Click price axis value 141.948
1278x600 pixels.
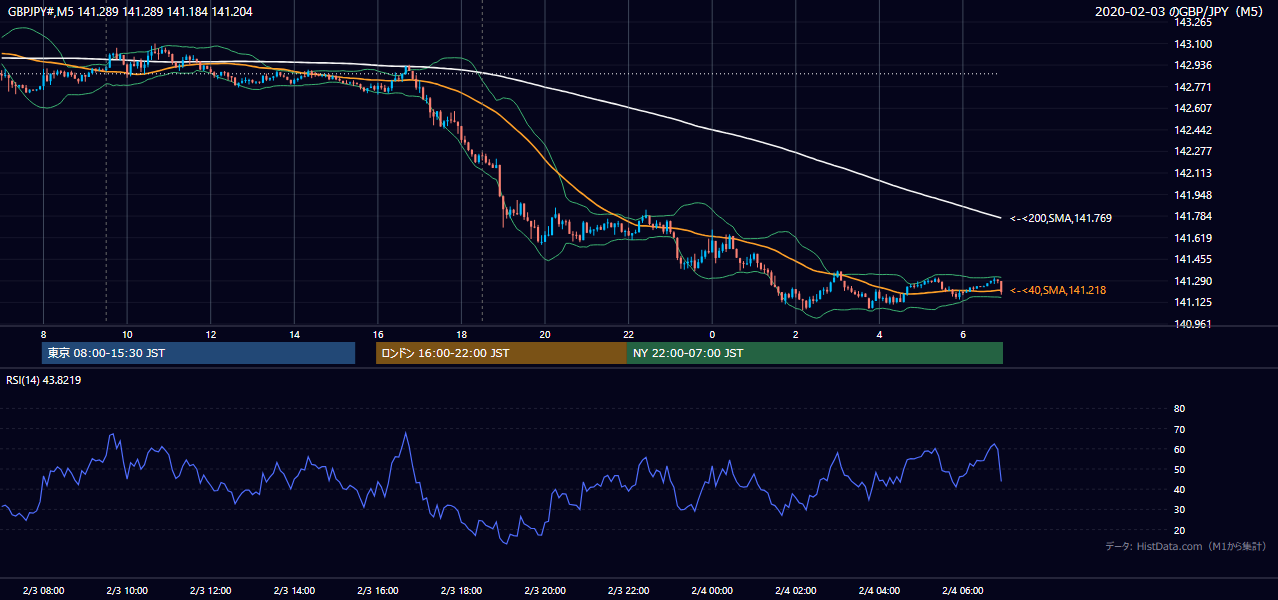click(1193, 195)
